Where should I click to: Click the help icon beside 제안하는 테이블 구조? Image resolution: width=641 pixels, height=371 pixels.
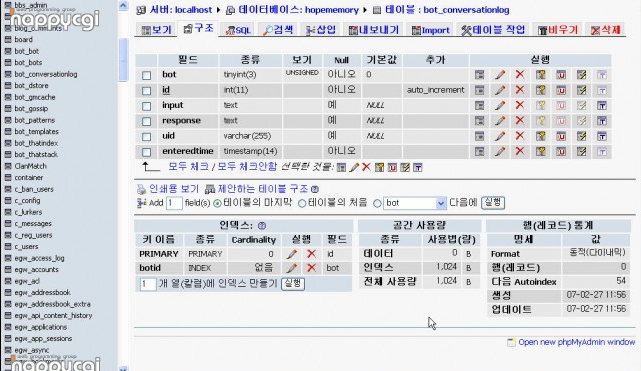314,189
